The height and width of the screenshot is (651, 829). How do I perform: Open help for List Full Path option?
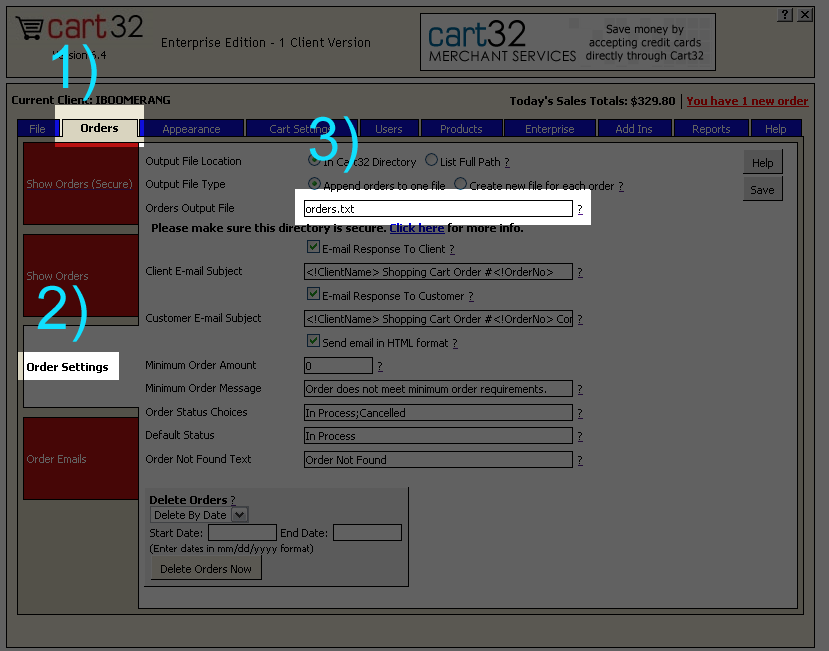(x=507, y=162)
